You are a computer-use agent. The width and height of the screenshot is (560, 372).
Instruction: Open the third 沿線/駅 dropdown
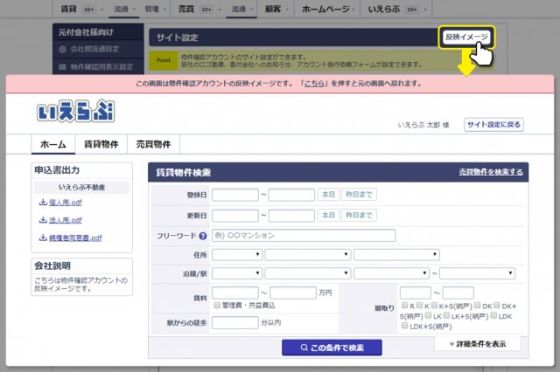[x=391, y=273]
